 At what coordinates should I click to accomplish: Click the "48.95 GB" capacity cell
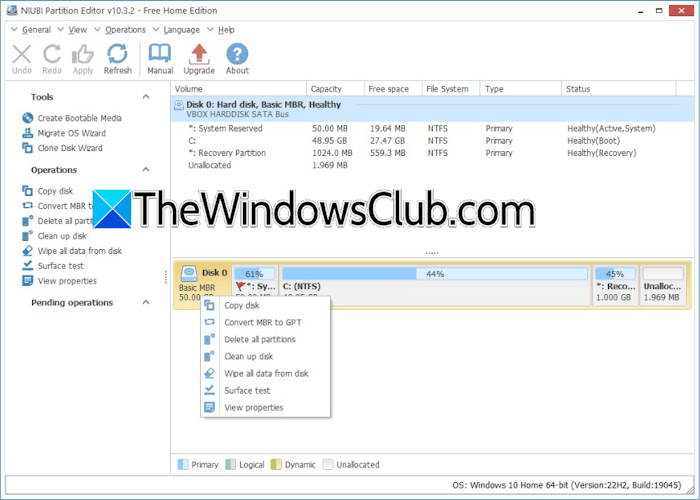tap(329, 141)
